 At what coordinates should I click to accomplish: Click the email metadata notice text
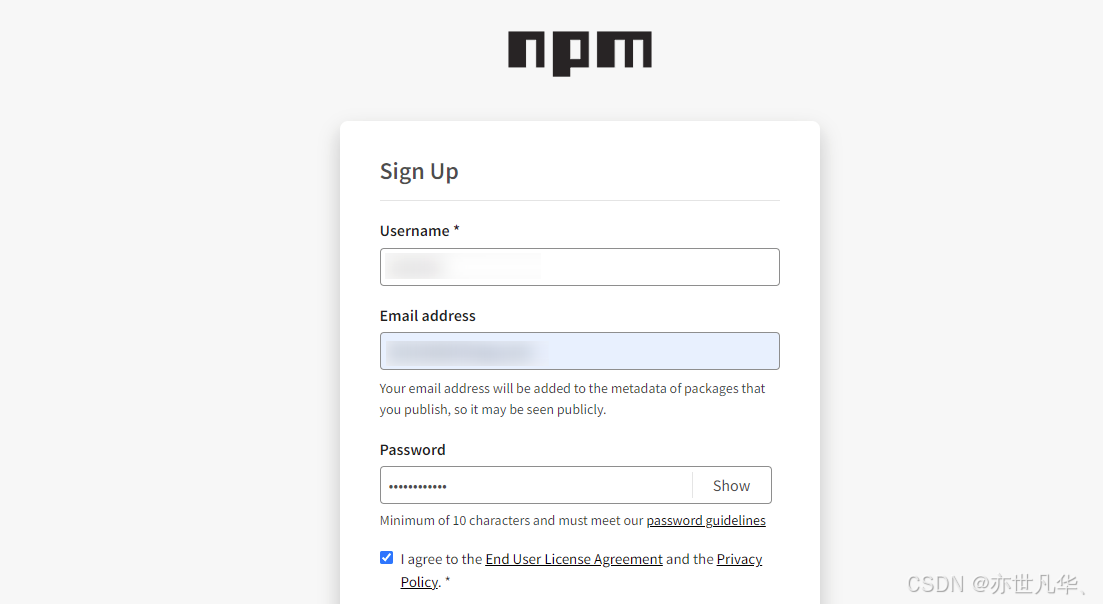pos(572,399)
